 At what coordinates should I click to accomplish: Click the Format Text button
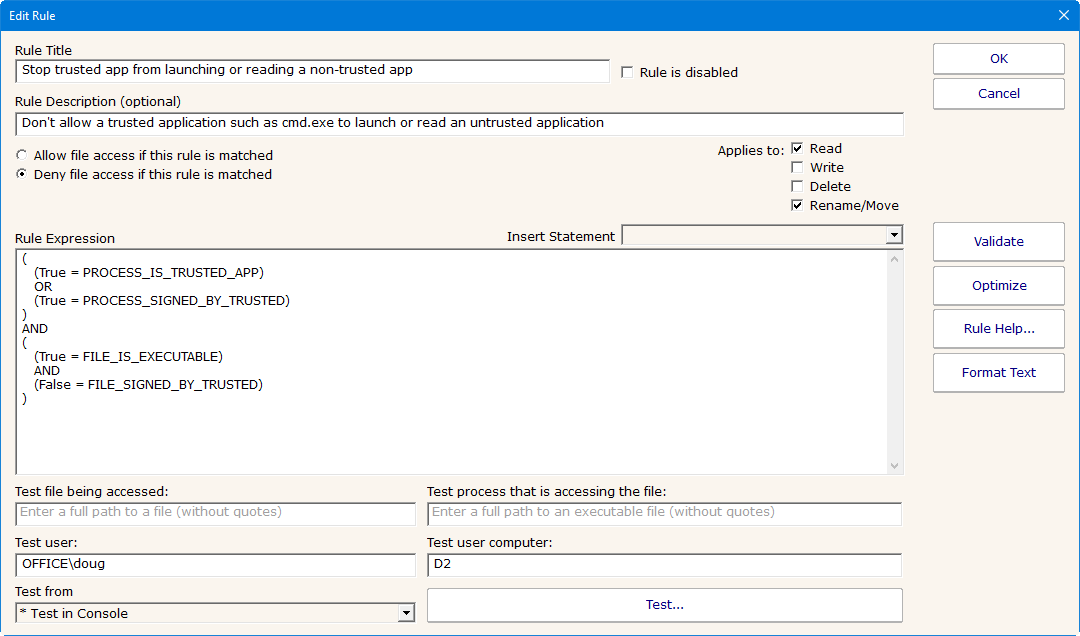(x=998, y=372)
